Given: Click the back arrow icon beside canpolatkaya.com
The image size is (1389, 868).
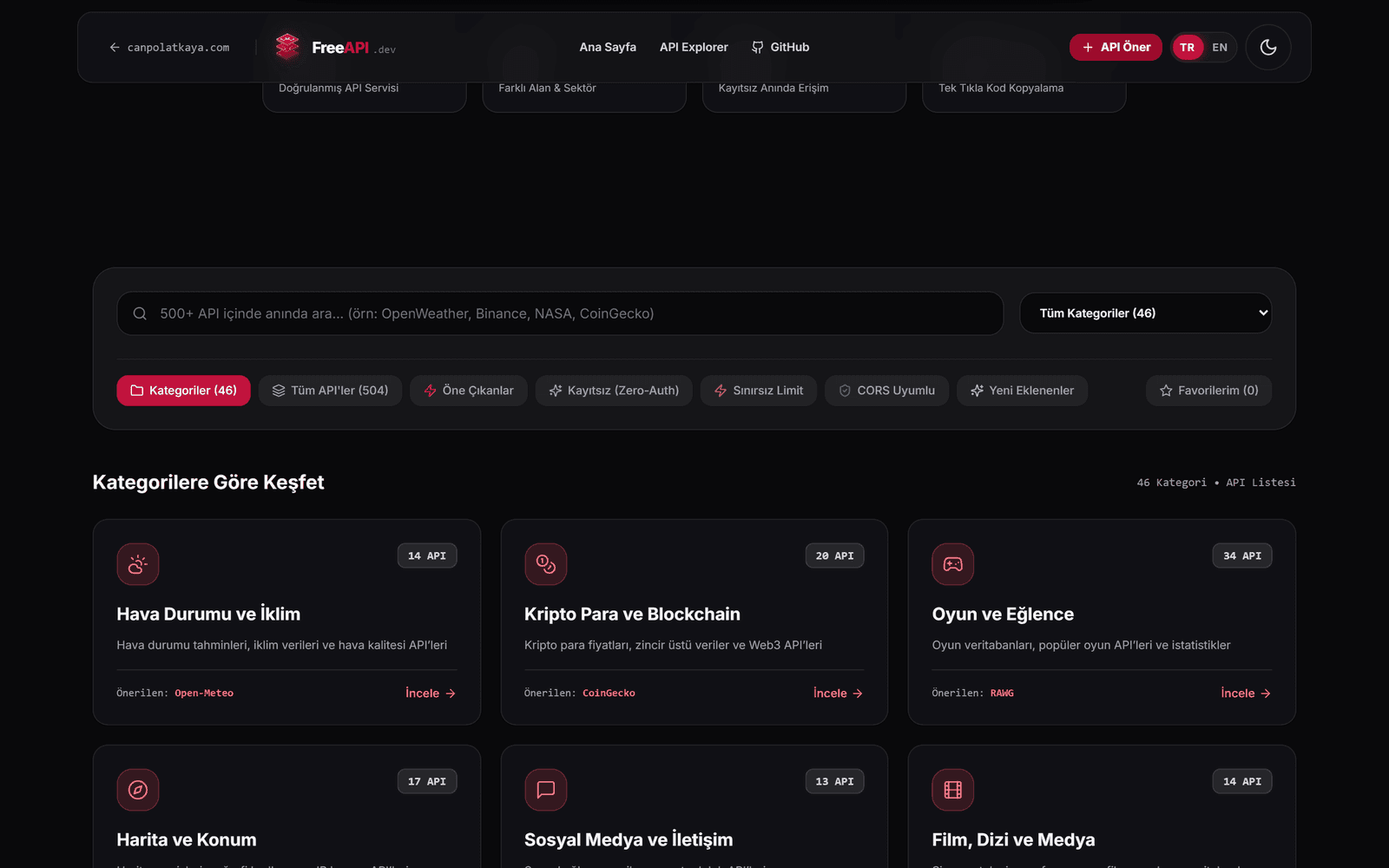Looking at the screenshot, I should click(115, 47).
